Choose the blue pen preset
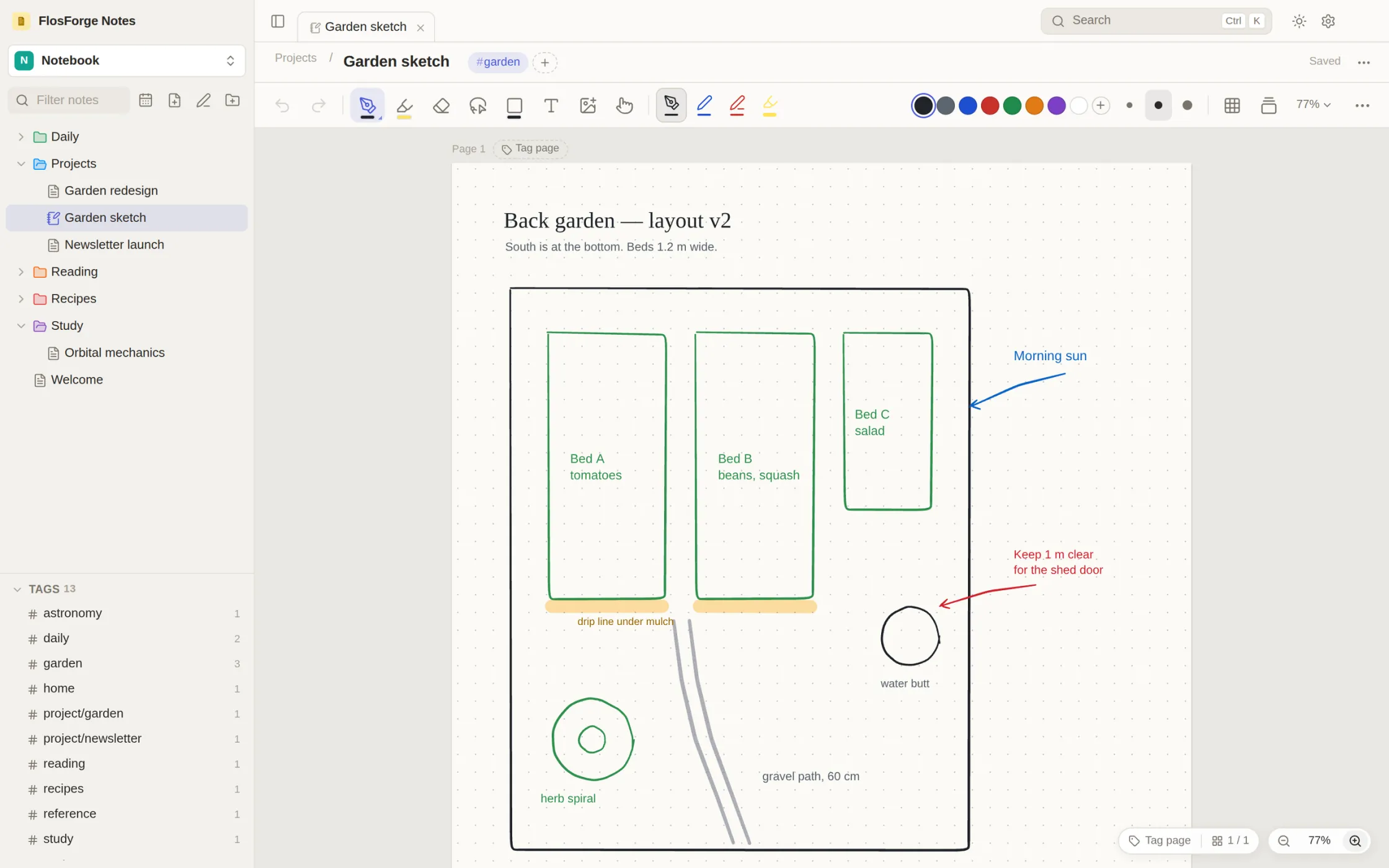 pyautogui.click(x=704, y=105)
